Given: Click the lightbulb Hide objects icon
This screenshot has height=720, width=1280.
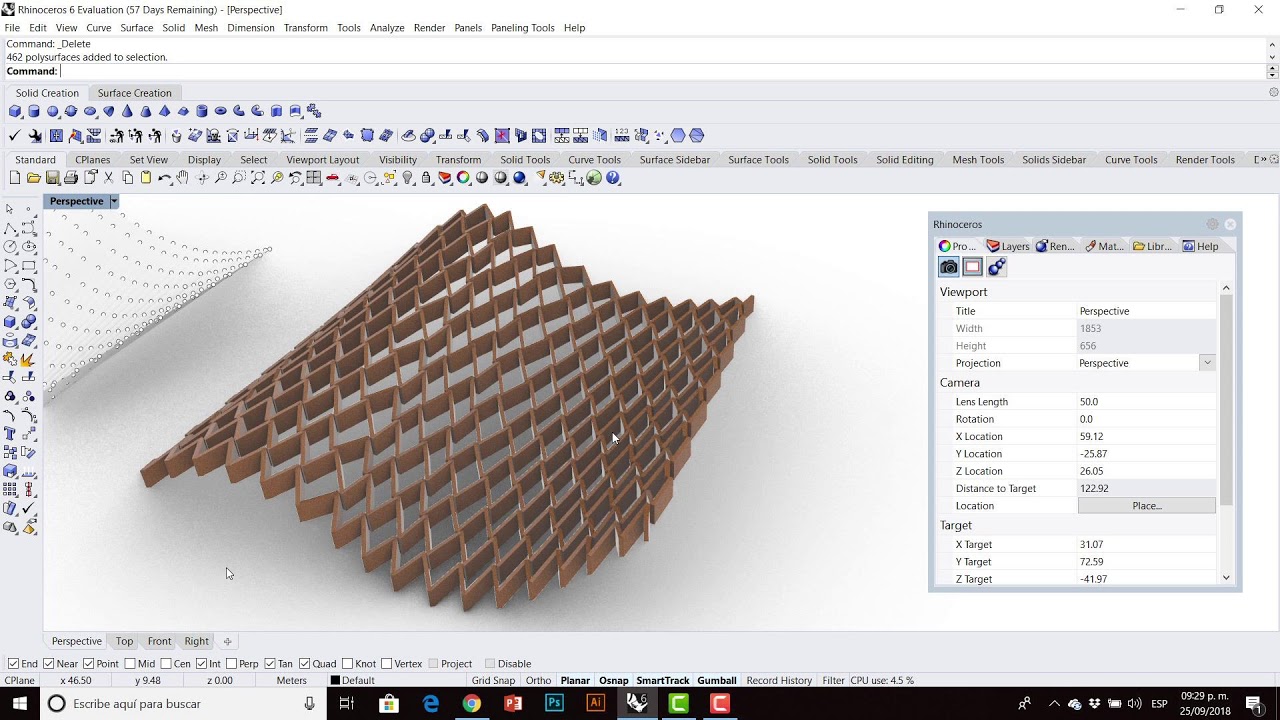Looking at the screenshot, I should [407, 178].
